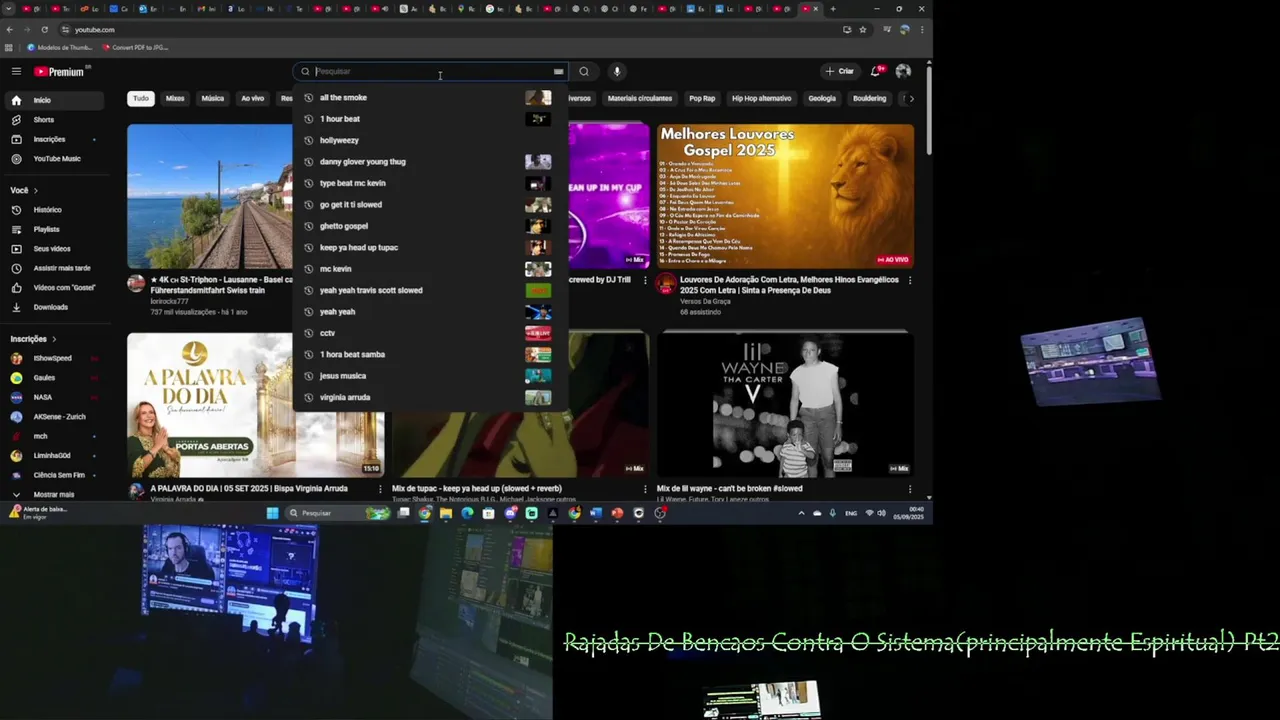Select the Hip Hop alternativo chip
This screenshot has height=720, width=1280.
coord(761,98)
